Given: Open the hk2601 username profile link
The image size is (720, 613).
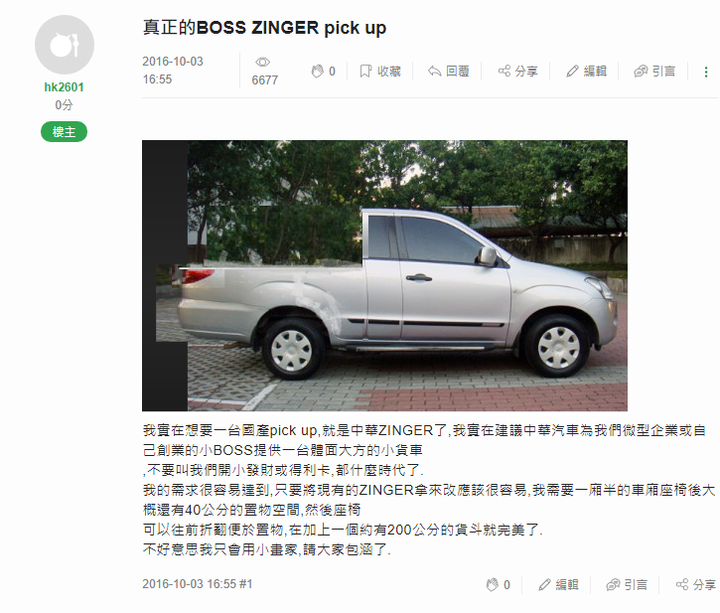Looking at the screenshot, I should (64, 87).
